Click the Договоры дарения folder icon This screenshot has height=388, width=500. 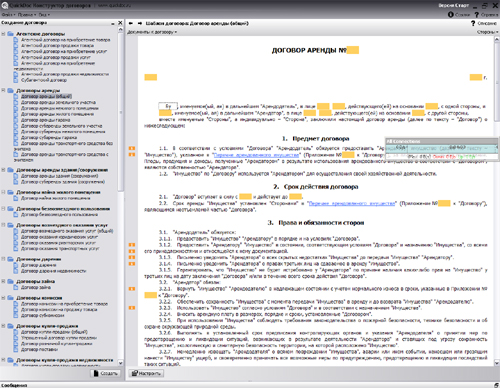(x=10, y=259)
